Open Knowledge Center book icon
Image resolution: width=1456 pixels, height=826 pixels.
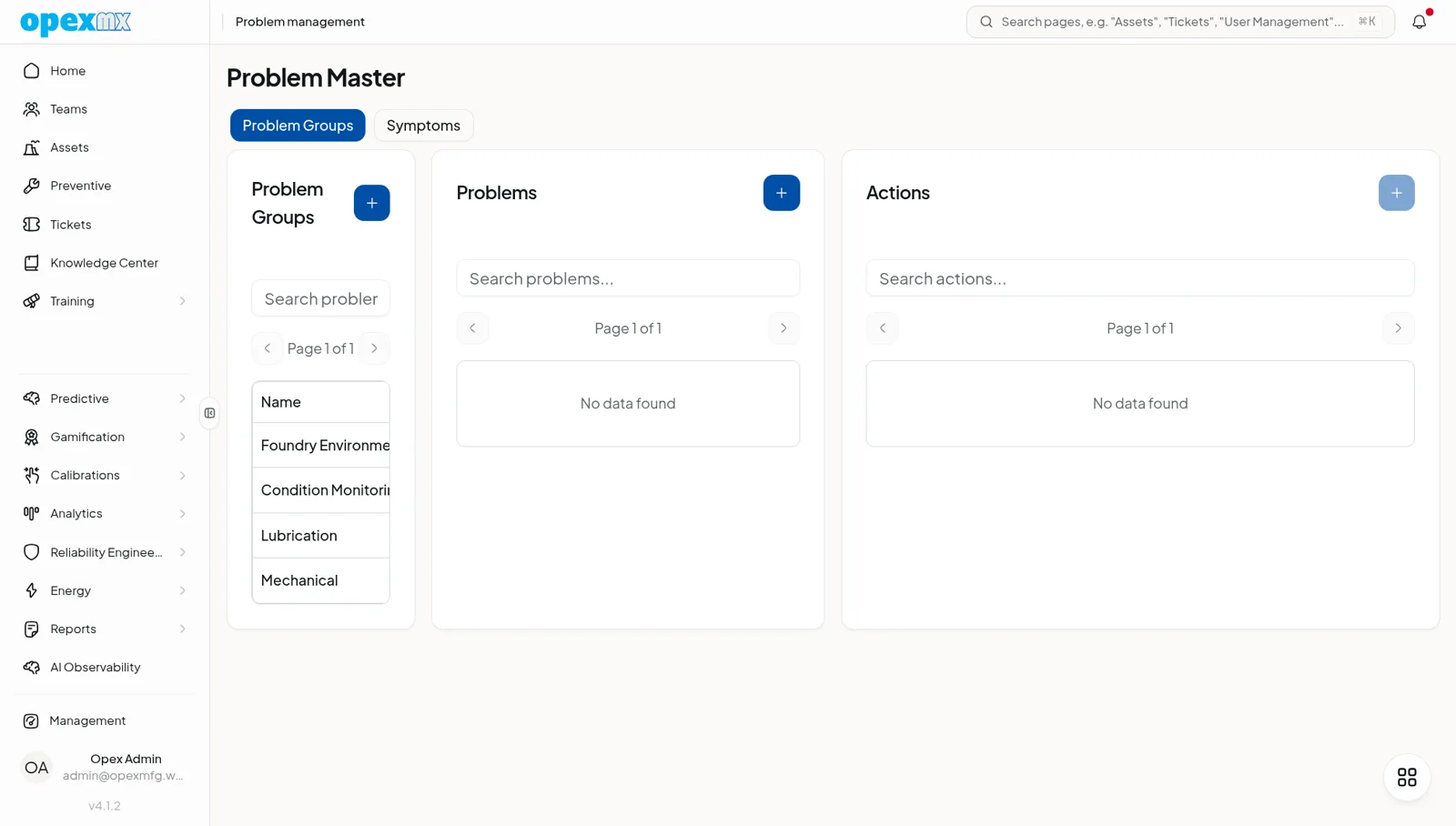pos(32,263)
